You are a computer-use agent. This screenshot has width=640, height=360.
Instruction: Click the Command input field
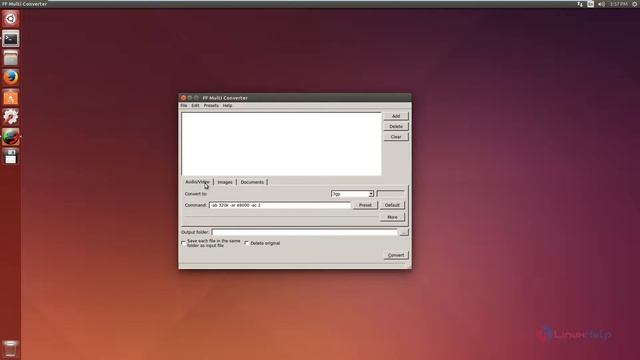(280, 205)
